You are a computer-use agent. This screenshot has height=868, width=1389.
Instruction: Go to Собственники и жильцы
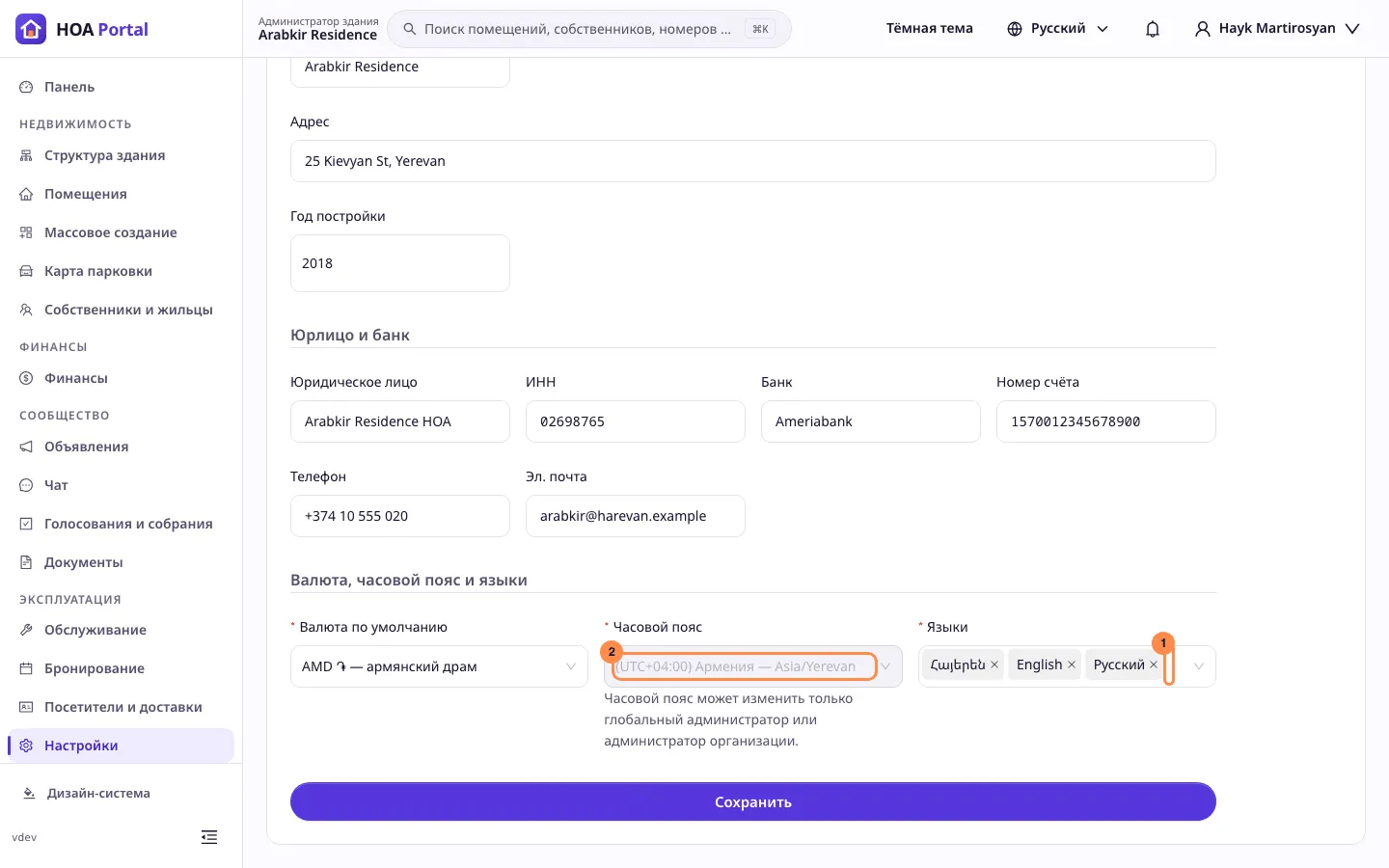121,310
